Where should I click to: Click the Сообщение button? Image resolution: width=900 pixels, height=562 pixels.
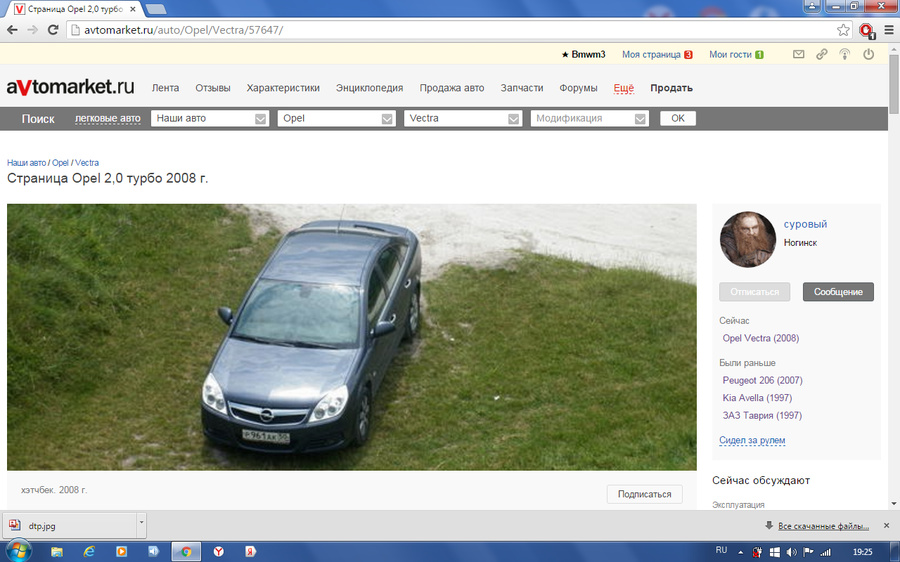[x=838, y=292]
